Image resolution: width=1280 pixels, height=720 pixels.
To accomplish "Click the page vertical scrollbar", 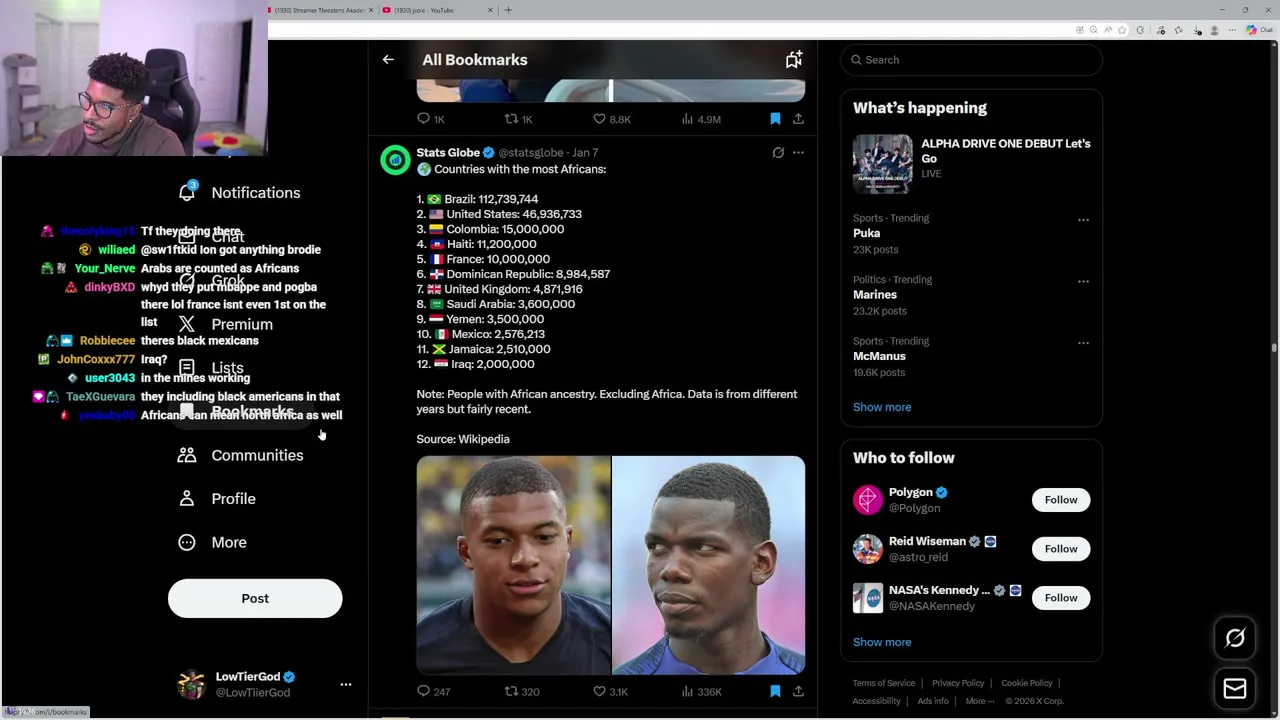I will pyautogui.click(x=1274, y=348).
